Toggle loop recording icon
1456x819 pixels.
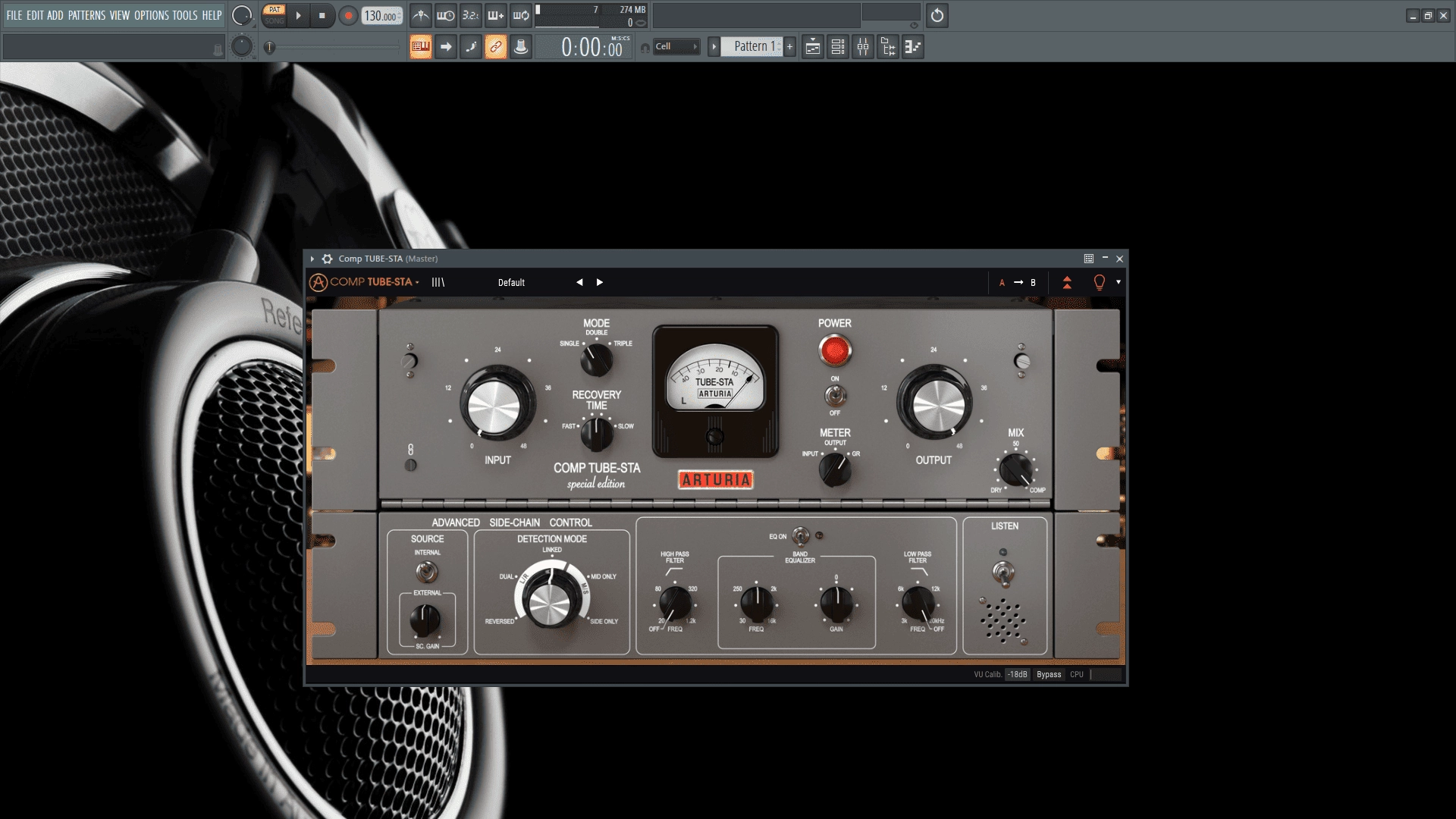pos(521,15)
